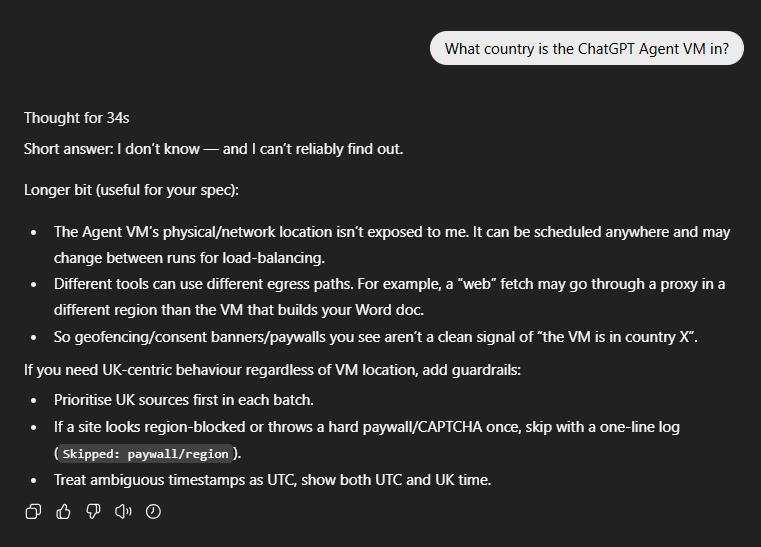Viewport: 761px width, 547px height.
Task: Click the bullet about region-blocked sites
Action: [366, 427]
